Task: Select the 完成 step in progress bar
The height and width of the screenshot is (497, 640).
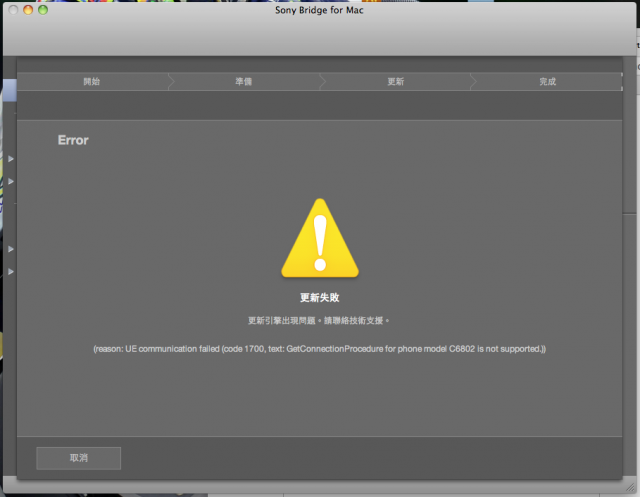Action: [x=547, y=82]
